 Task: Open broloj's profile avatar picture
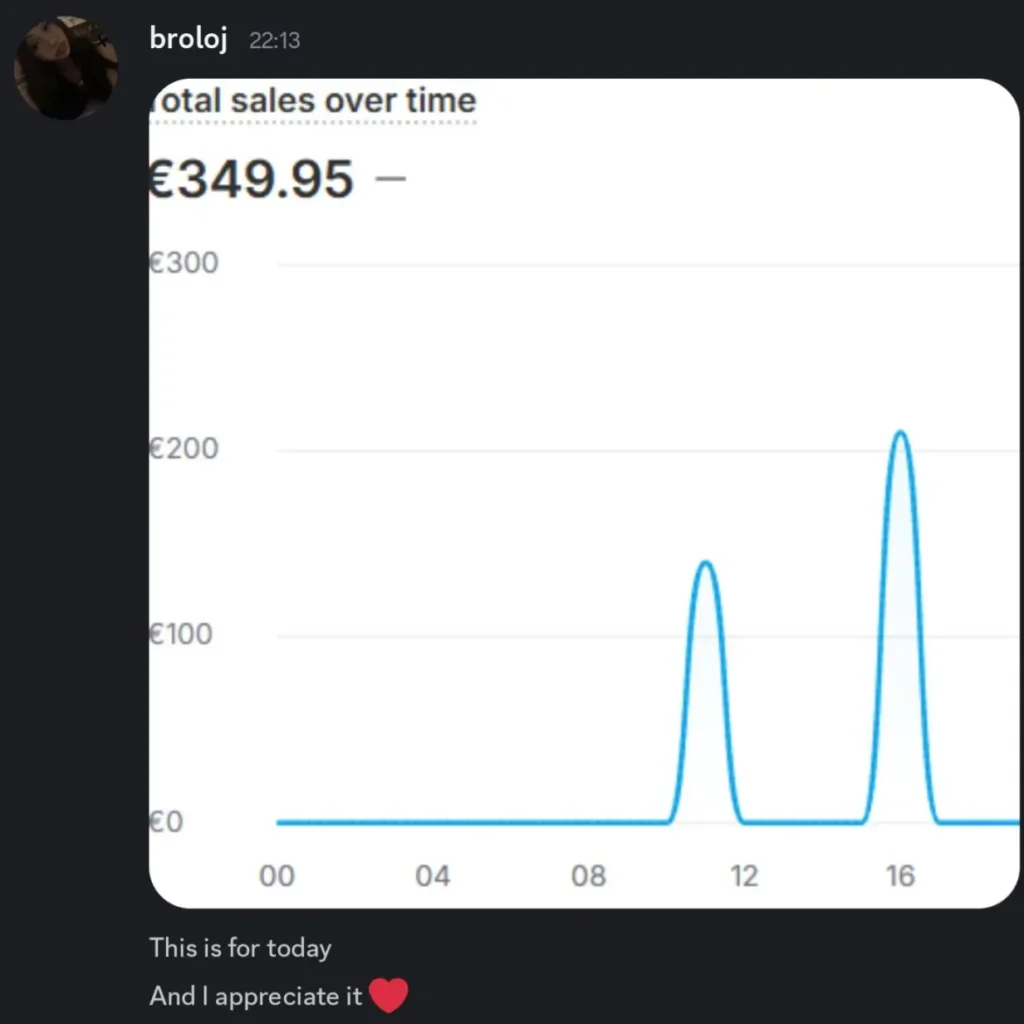point(65,66)
